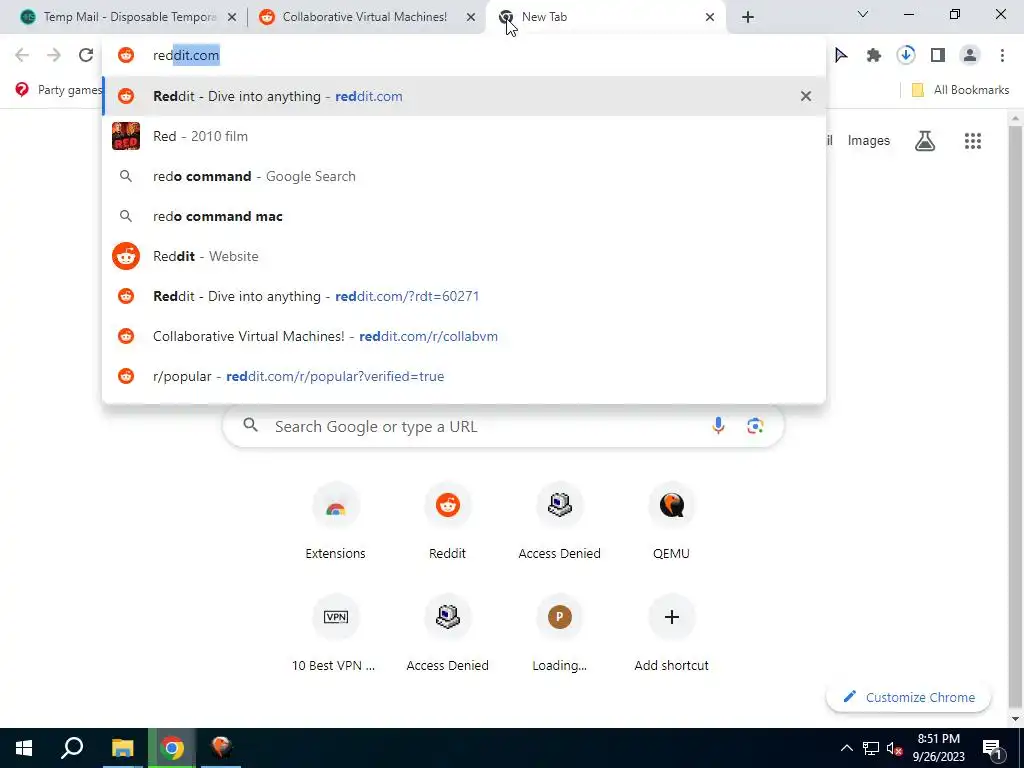
Task: Open the tab search dropdown arrow
Action: [x=863, y=14]
